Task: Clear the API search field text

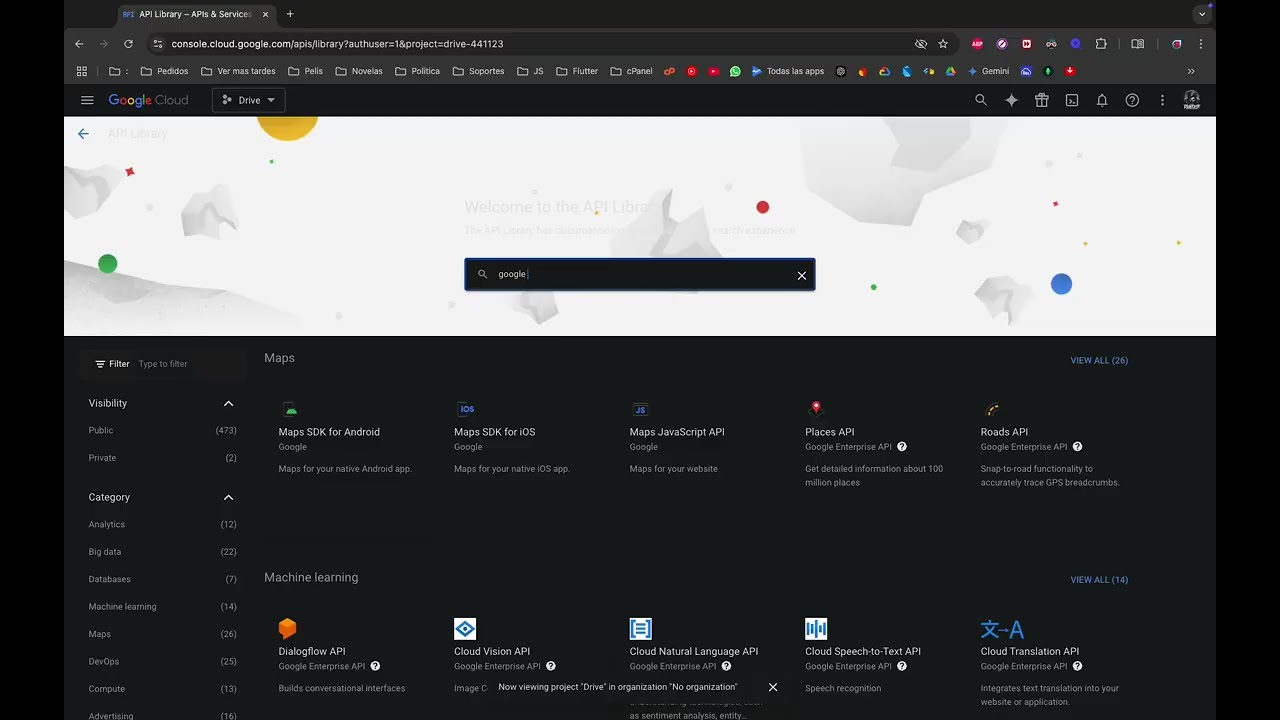Action: tap(801, 275)
